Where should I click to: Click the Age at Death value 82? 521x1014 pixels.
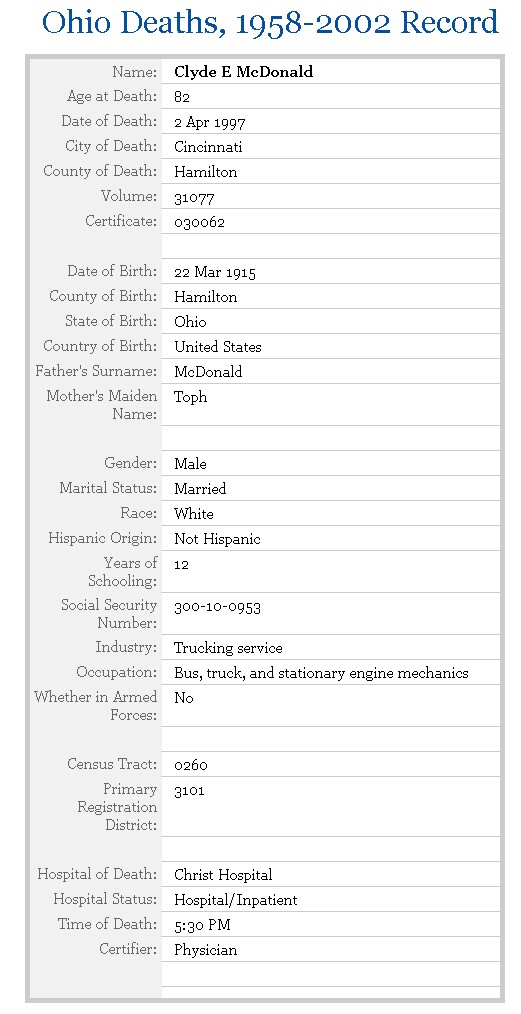coord(182,97)
